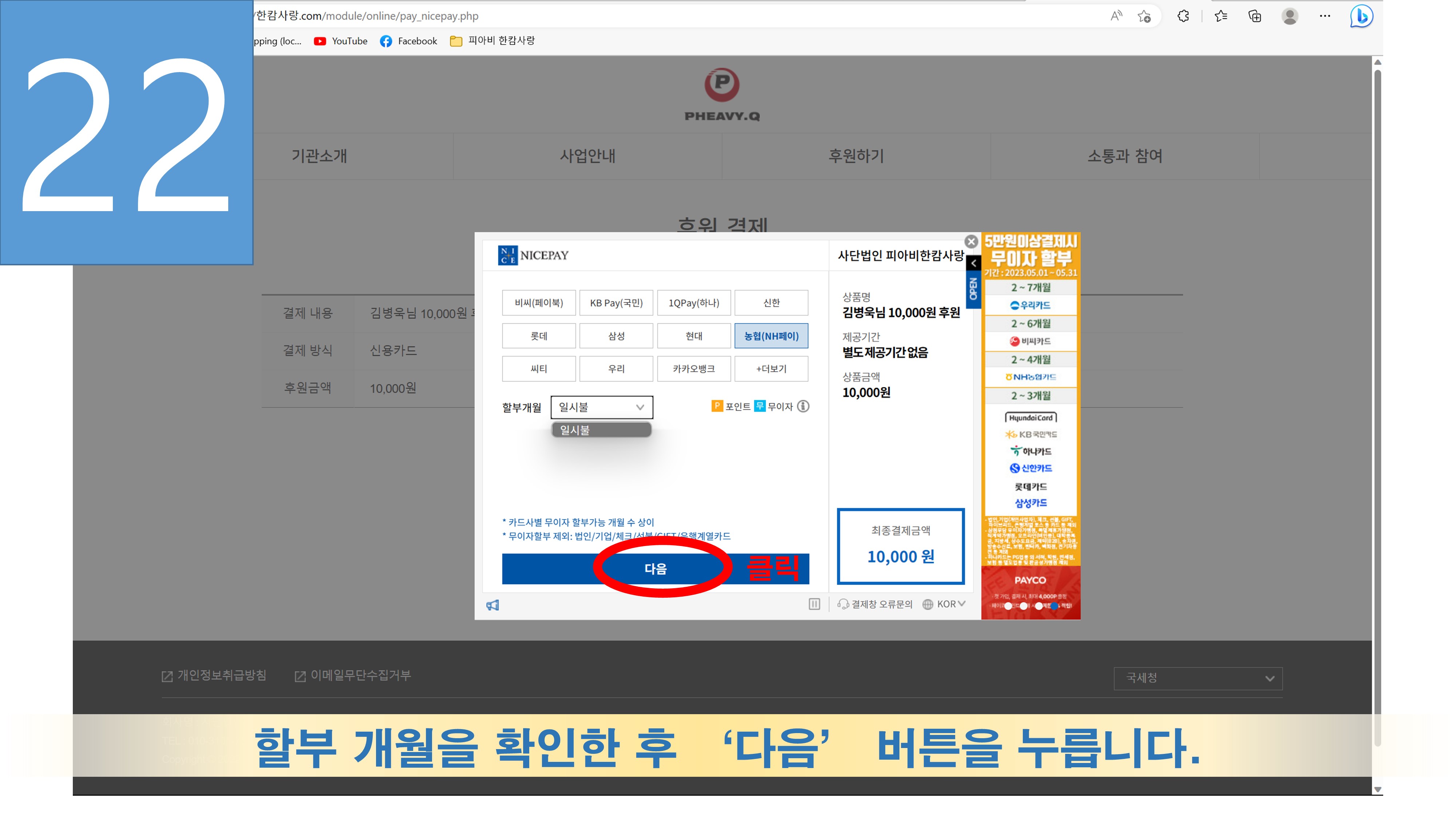The image size is (1456, 819).
Task: Open the browser favorites star list icon
Action: (x=1220, y=16)
